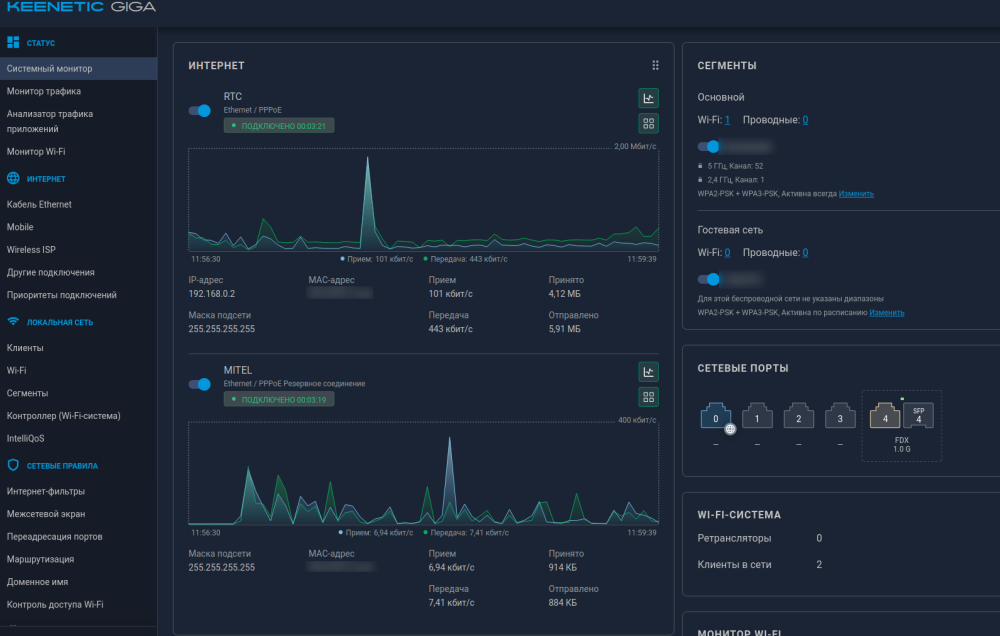Click the main segment wired count link
1000x636 pixels.
[x=805, y=120]
